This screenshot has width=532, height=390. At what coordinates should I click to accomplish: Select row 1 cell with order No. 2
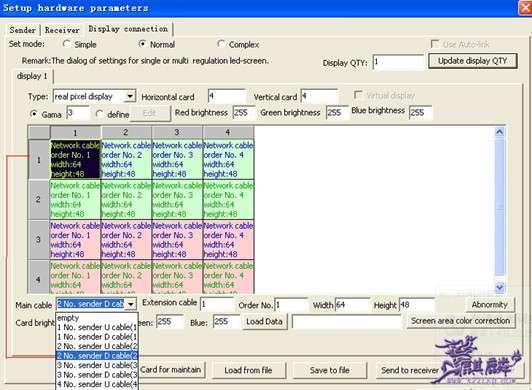coord(126,160)
